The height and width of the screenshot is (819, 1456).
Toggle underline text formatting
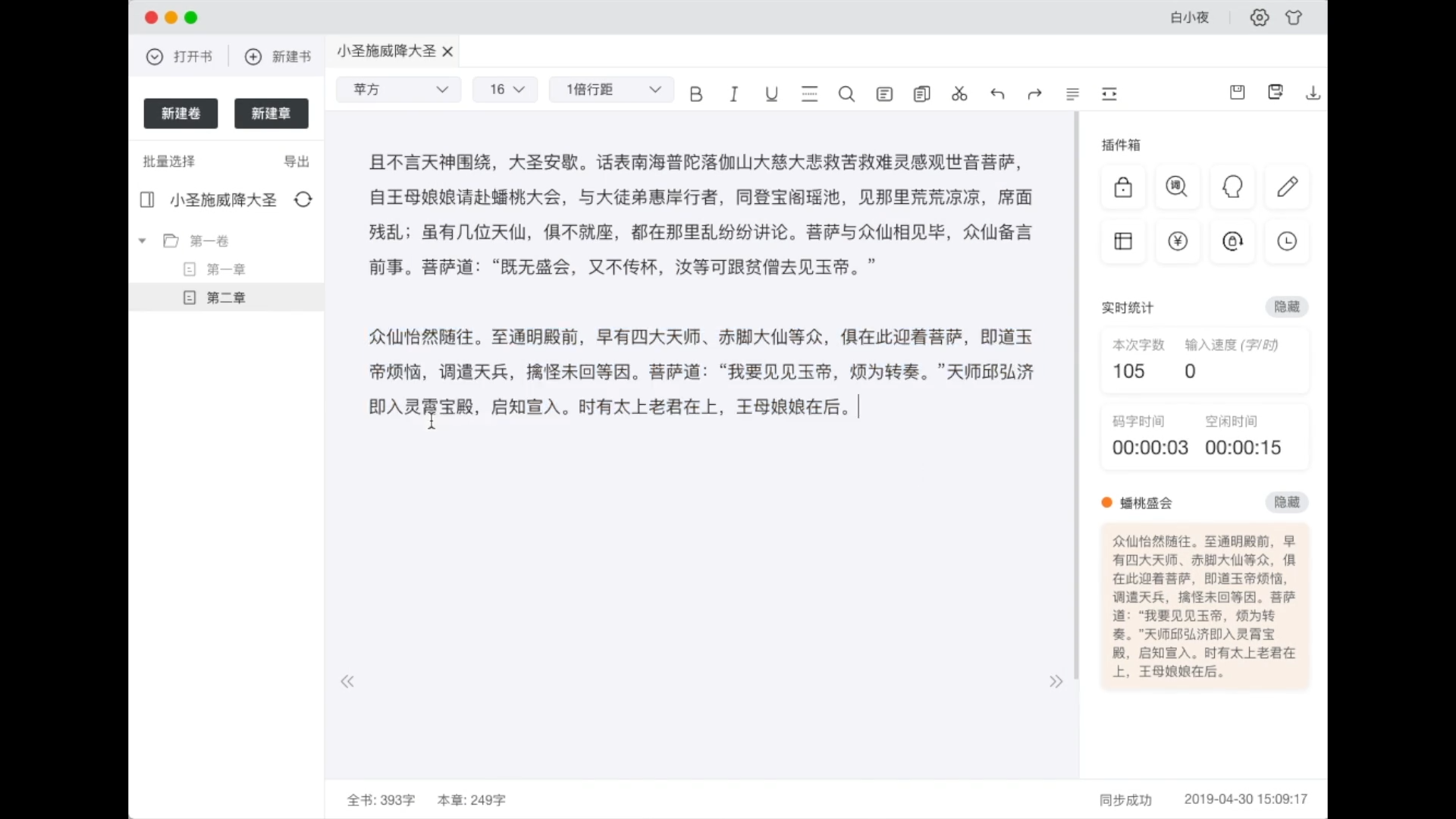point(771,94)
